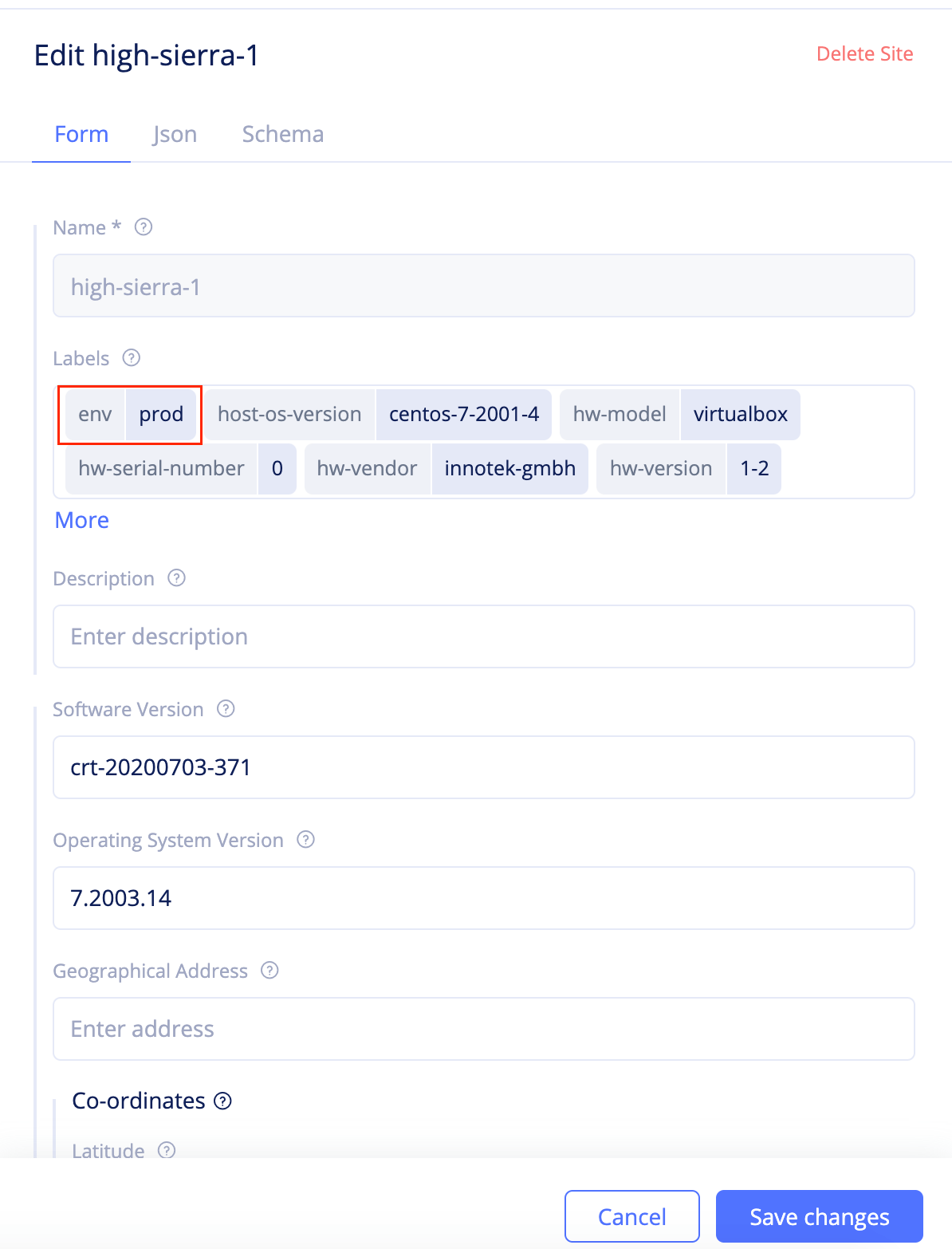The height and width of the screenshot is (1249, 952).
Task: Select the env:prod label chip
Action: pos(129,415)
